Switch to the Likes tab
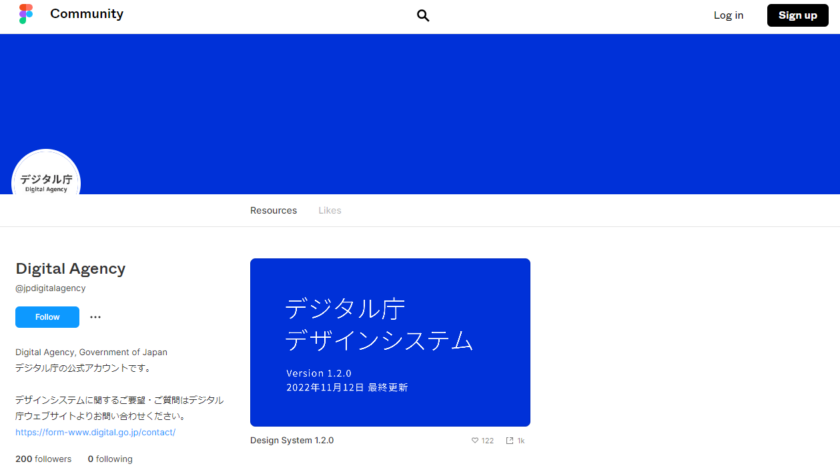 [x=329, y=211]
